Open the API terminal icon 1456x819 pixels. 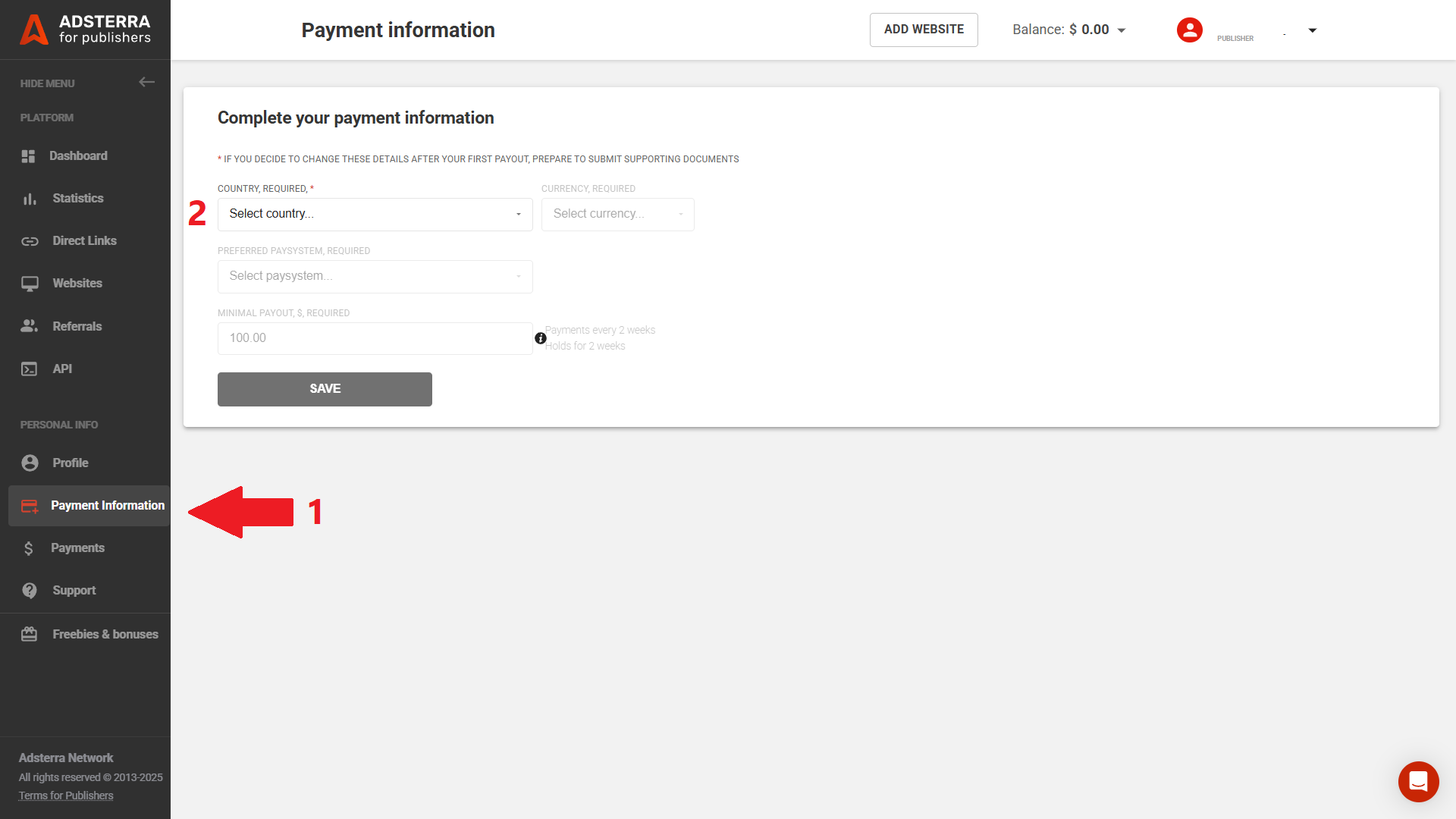(x=29, y=369)
